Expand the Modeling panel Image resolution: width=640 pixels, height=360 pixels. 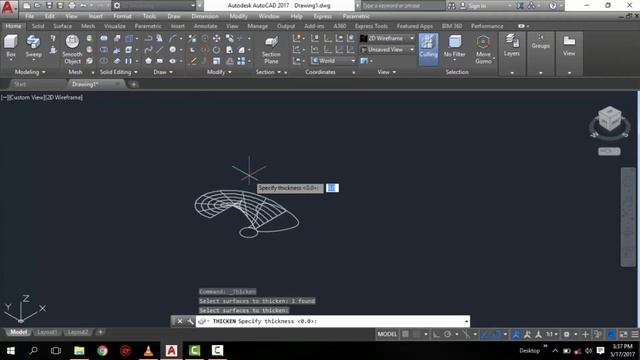point(30,72)
